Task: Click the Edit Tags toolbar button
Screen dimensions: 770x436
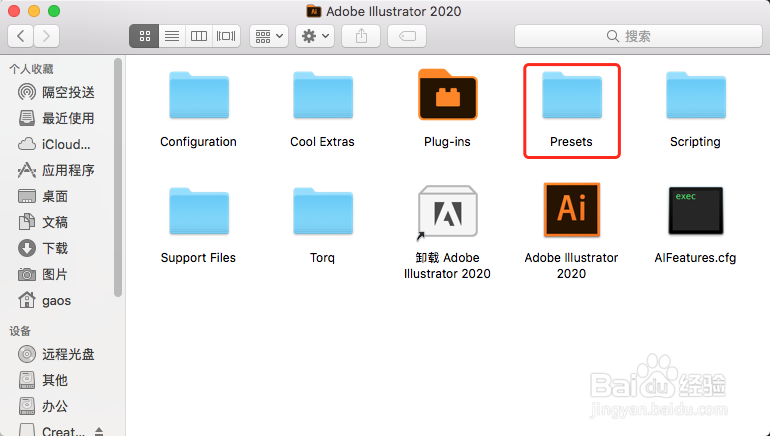Action: 407,36
